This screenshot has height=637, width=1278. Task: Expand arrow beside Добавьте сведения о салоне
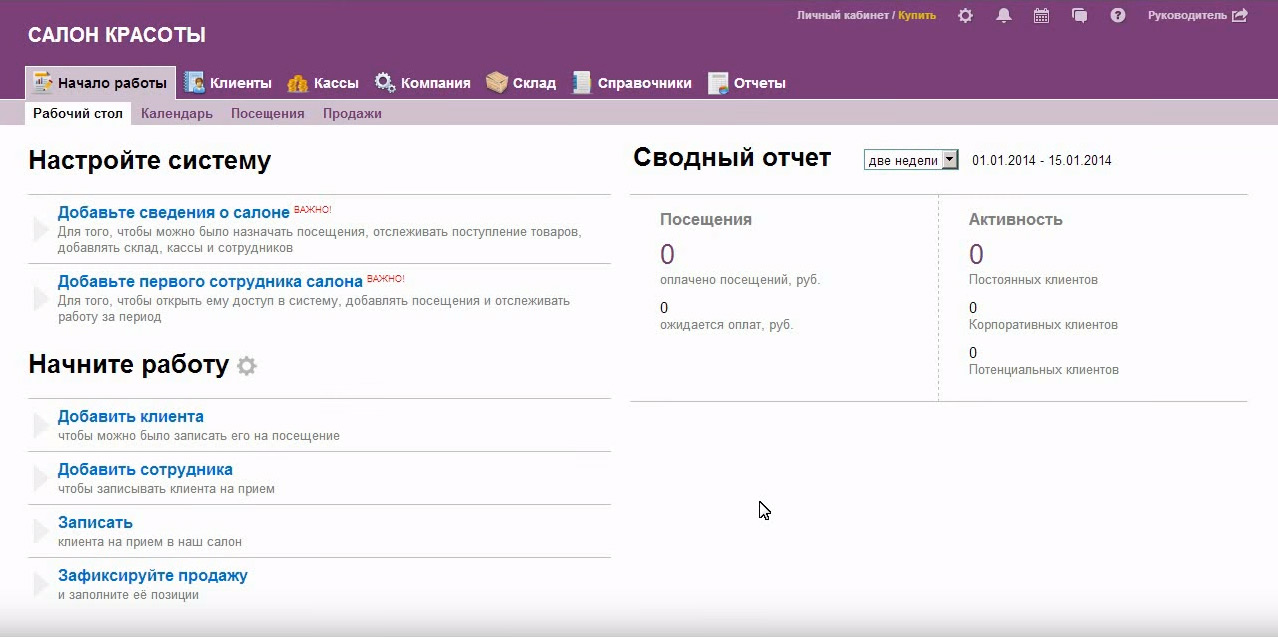tap(40, 229)
